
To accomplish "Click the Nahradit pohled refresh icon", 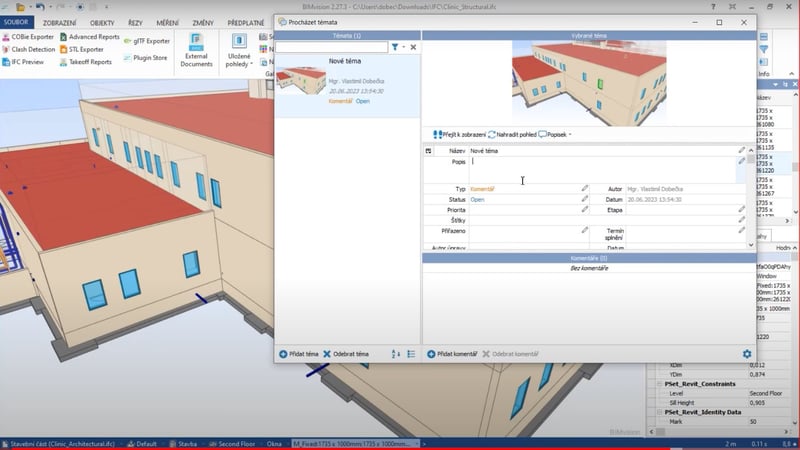I will coord(492,134).
